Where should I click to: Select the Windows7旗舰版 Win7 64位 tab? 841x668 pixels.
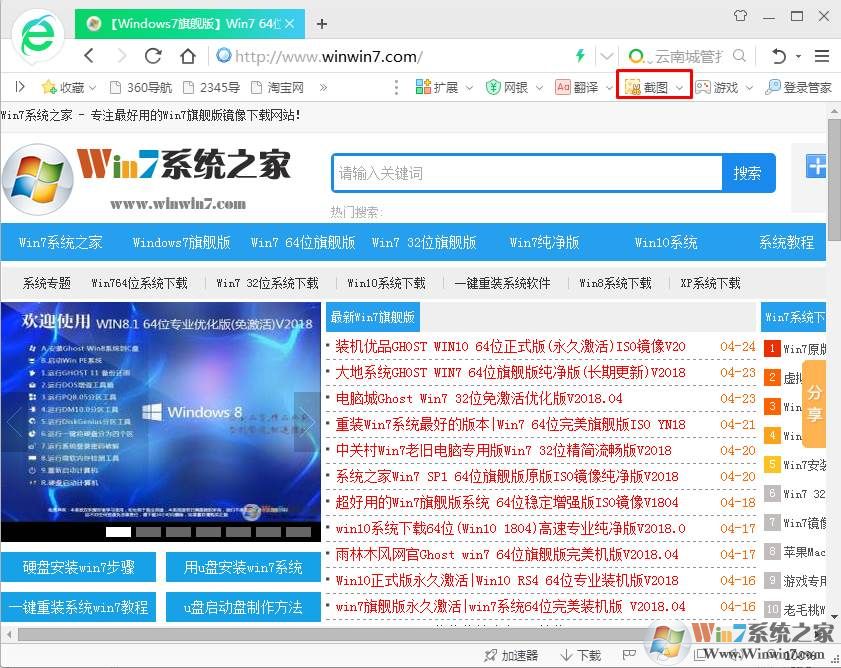(190, 24)
